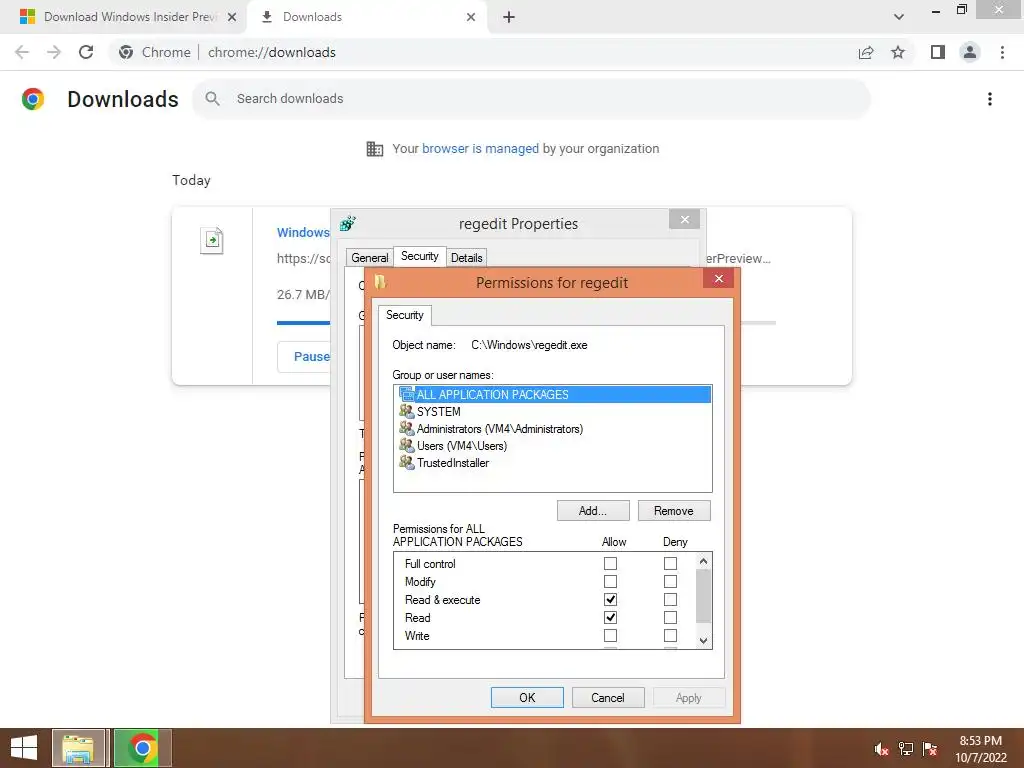Open Chrome's three-dot main menu
This screenshot has height=768, width=1024.
tap(1002, 52)
